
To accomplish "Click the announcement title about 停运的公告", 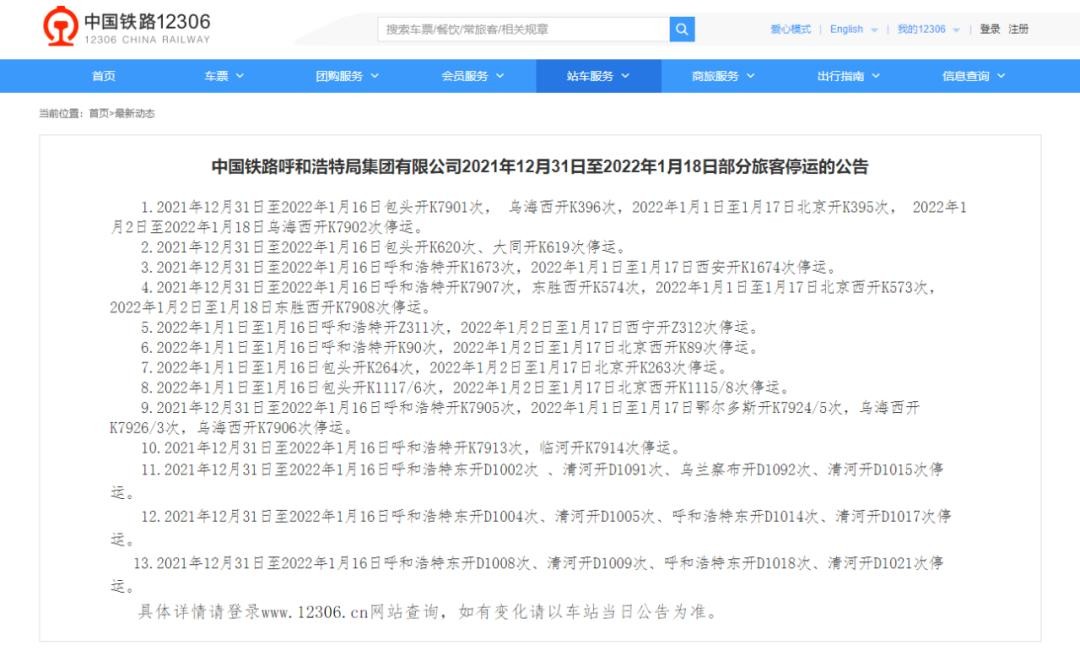I will [540, 167].
